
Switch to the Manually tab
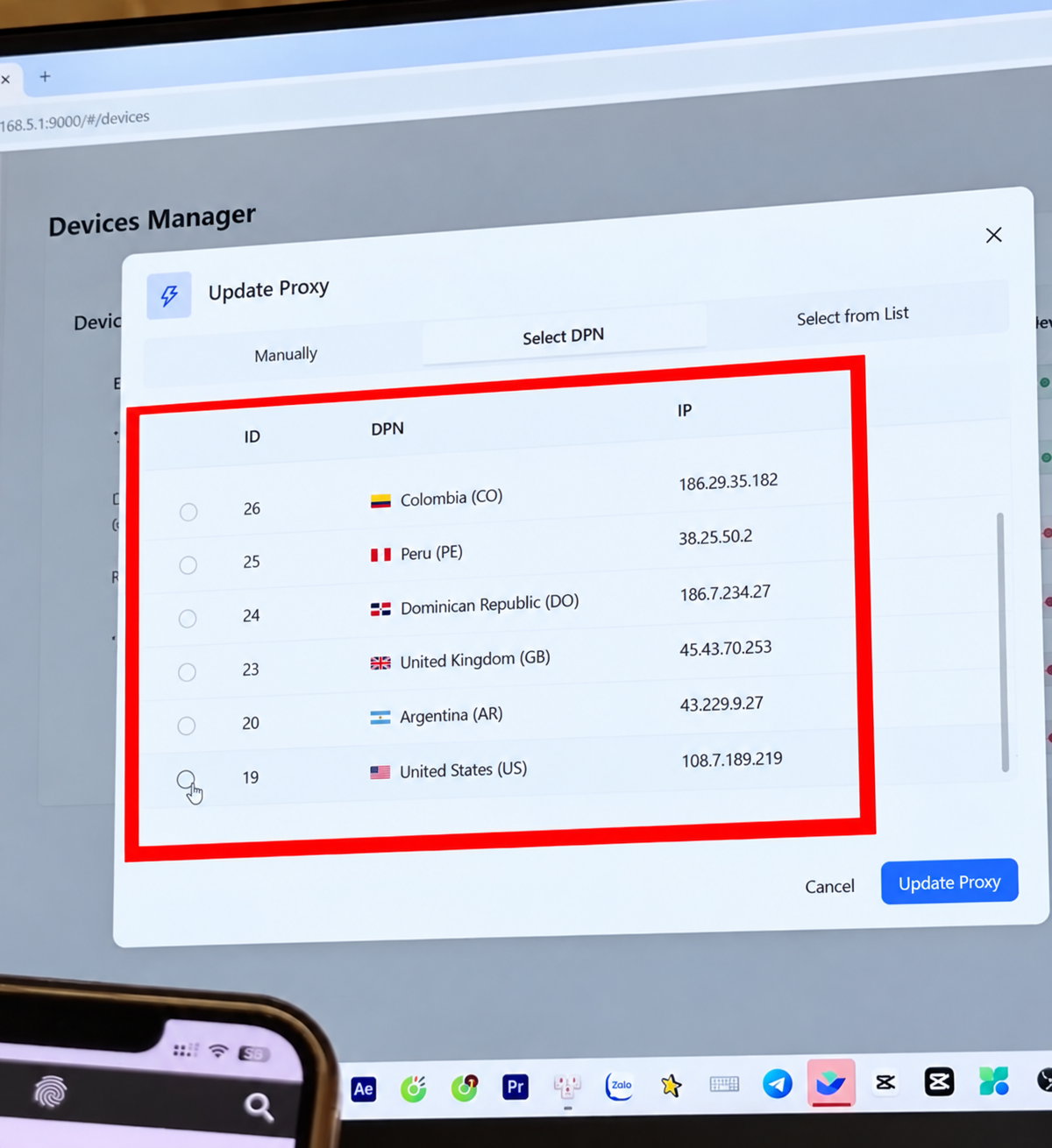[x=286, y=355]
